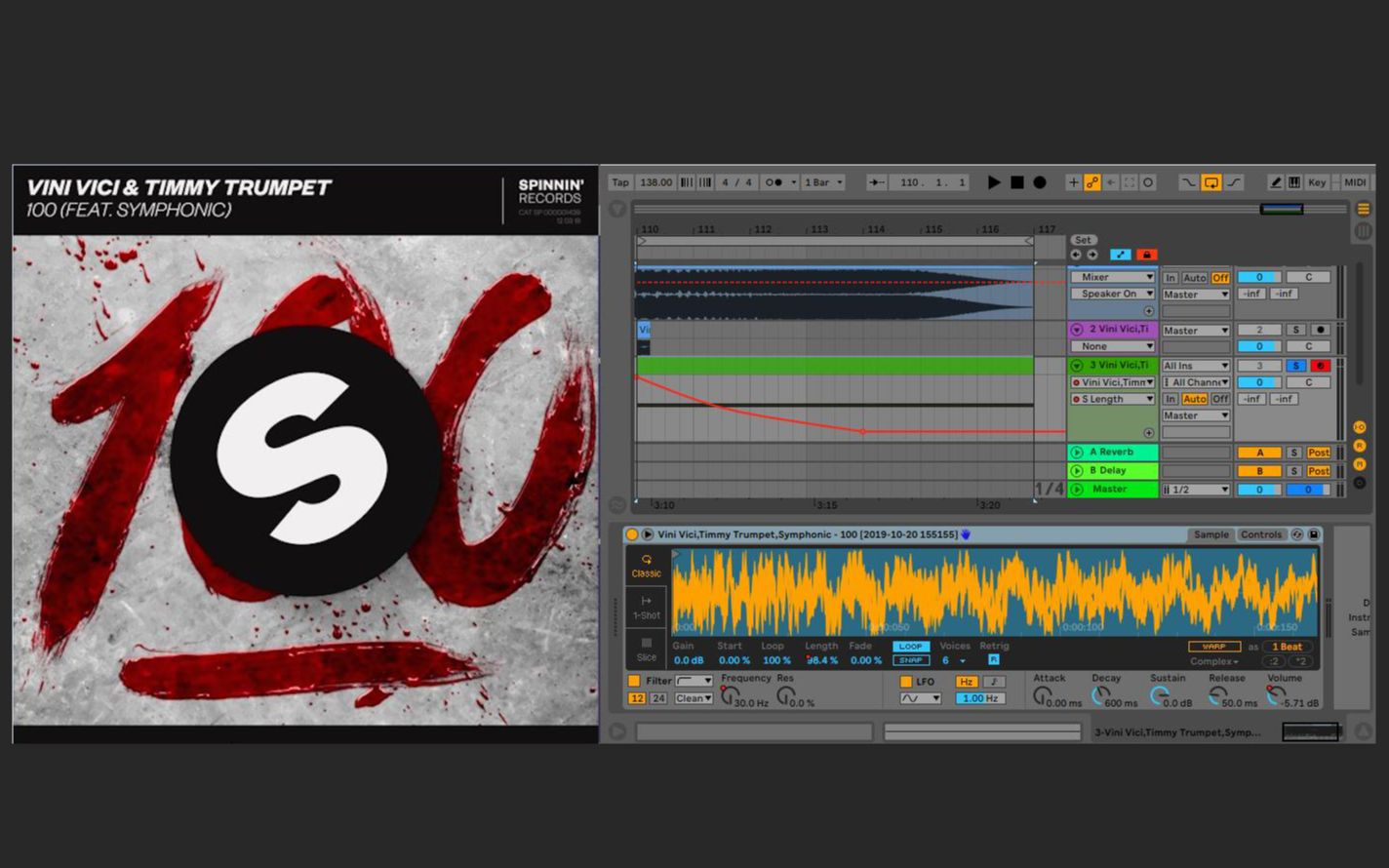Toggle the LOOP button in Simpler
1389x868 pixels.
pos(910,647)
